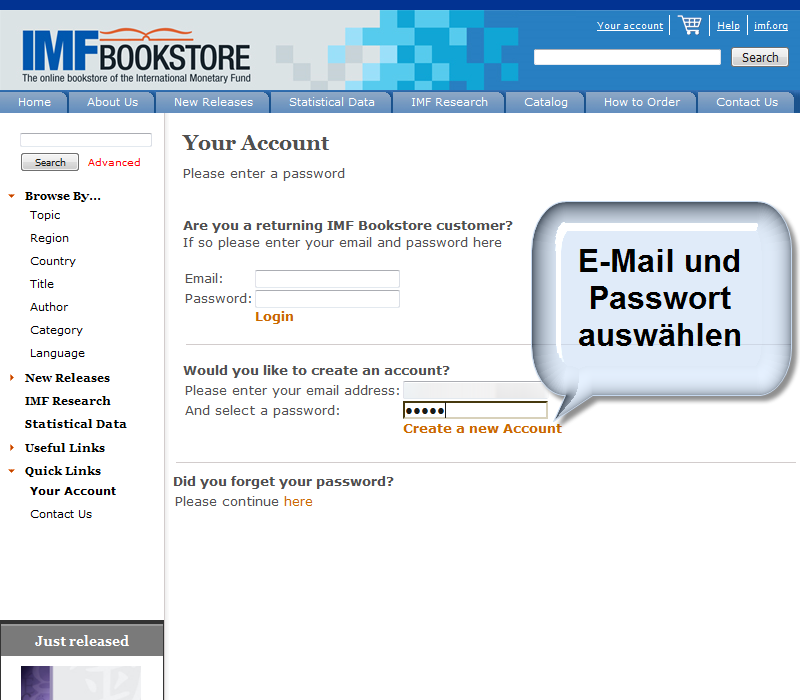Open the Statistical Data tab

pyautogui.click(x=331, y=102)
